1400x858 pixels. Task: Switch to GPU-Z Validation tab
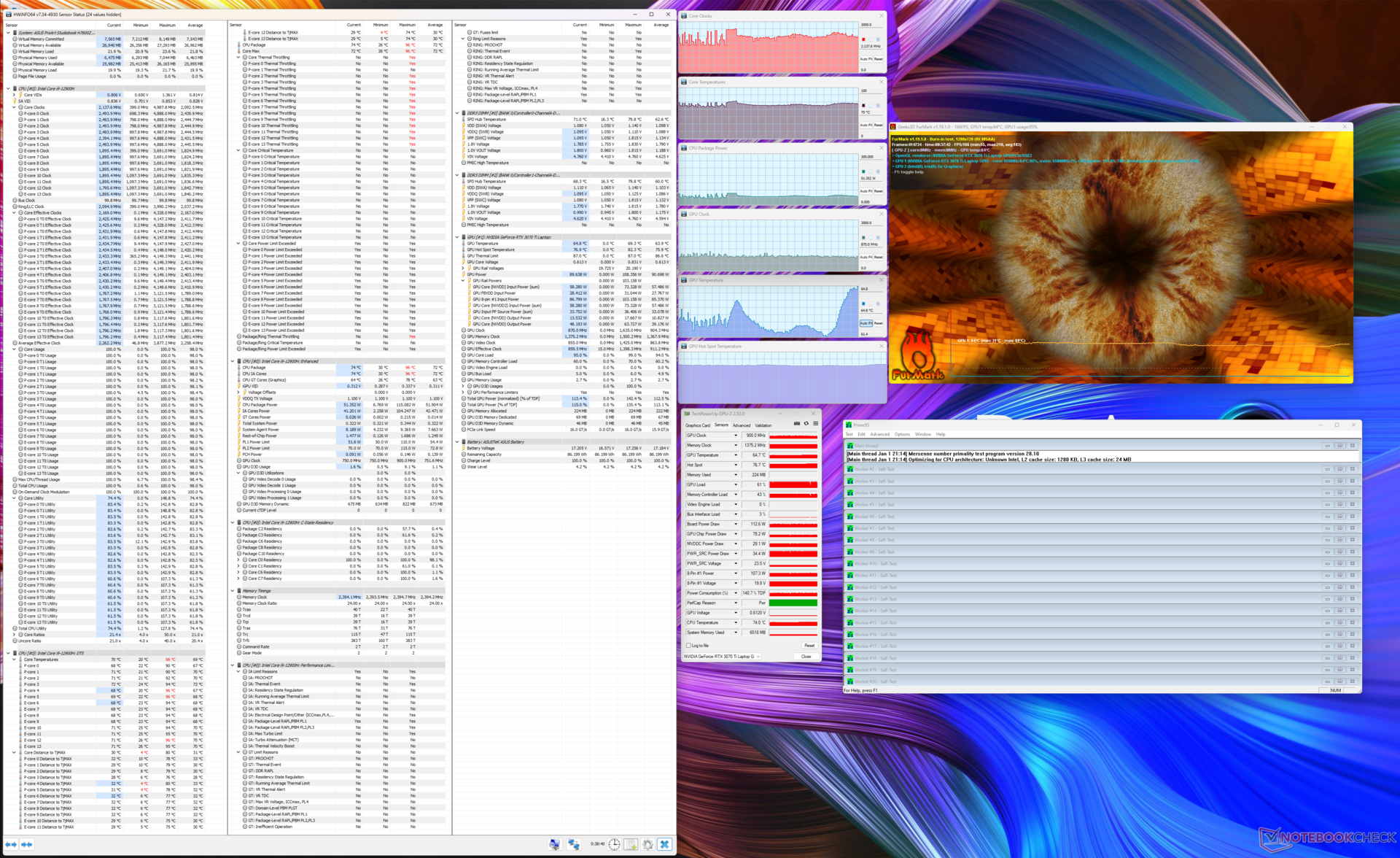[763, 425]
